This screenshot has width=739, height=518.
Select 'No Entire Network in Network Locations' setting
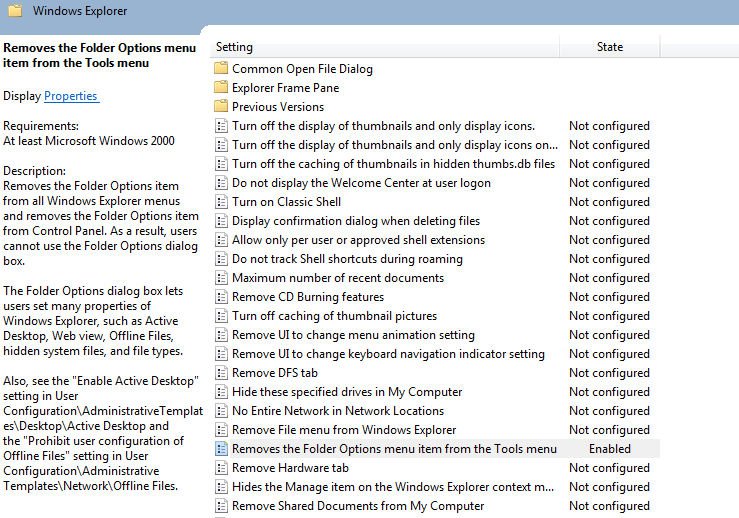tap(338, 411)
